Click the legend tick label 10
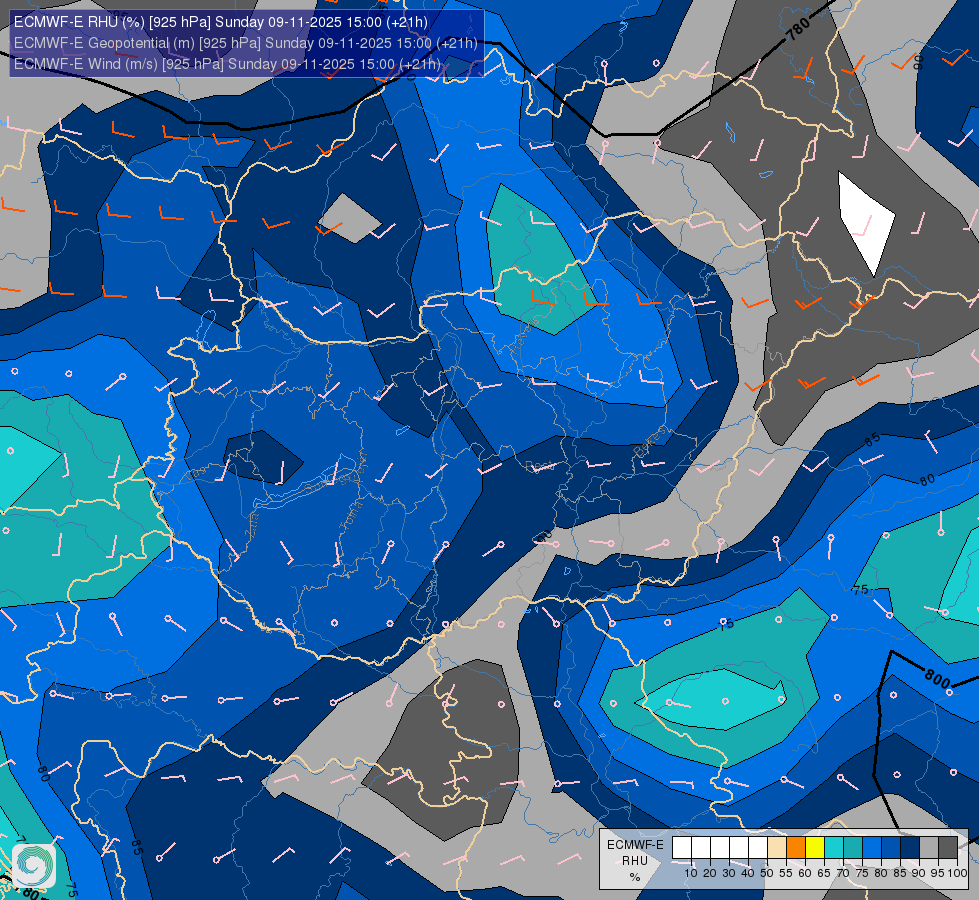Image resolution: width=979 pixels, height=900 pixels. [691, 873]
